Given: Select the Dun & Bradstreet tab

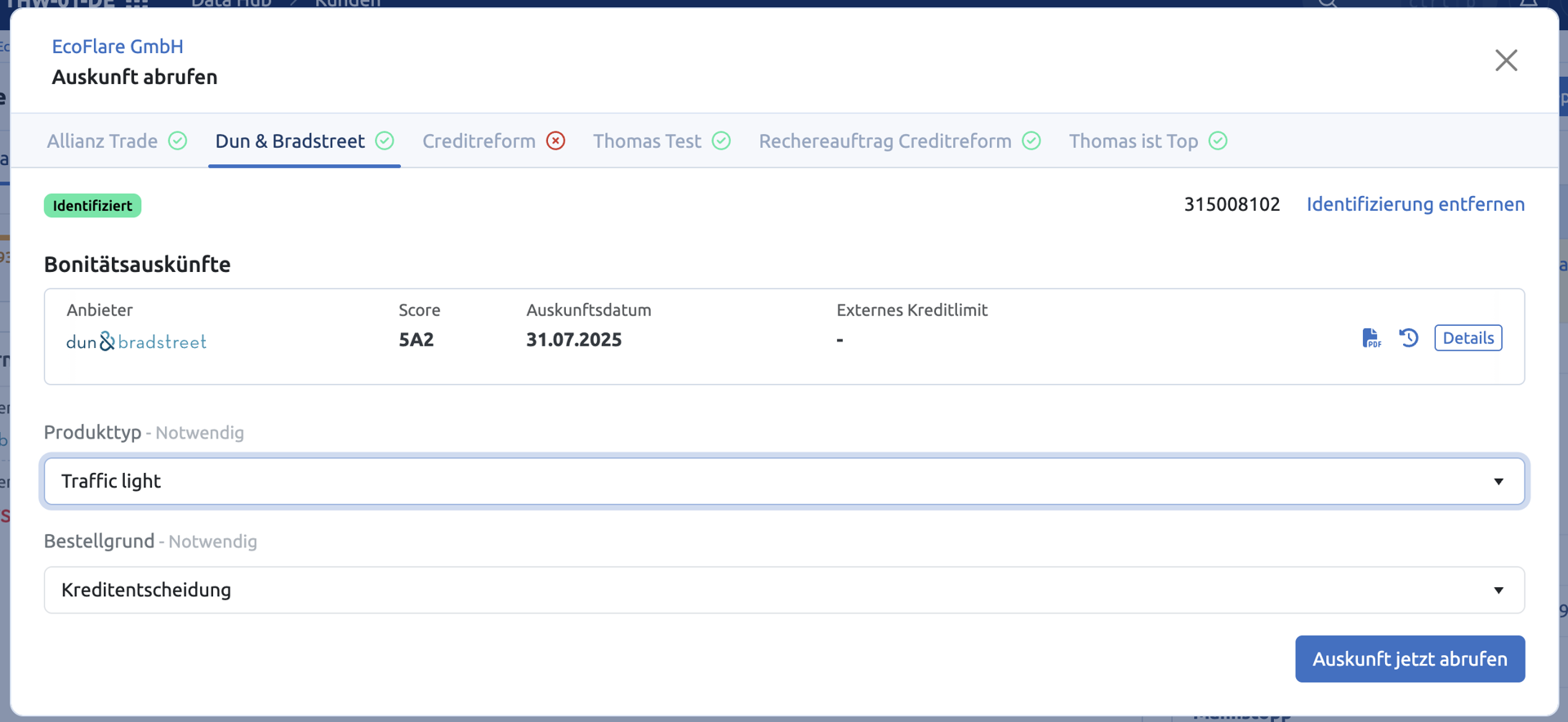Looking at the screenshot, I should 304,141.
